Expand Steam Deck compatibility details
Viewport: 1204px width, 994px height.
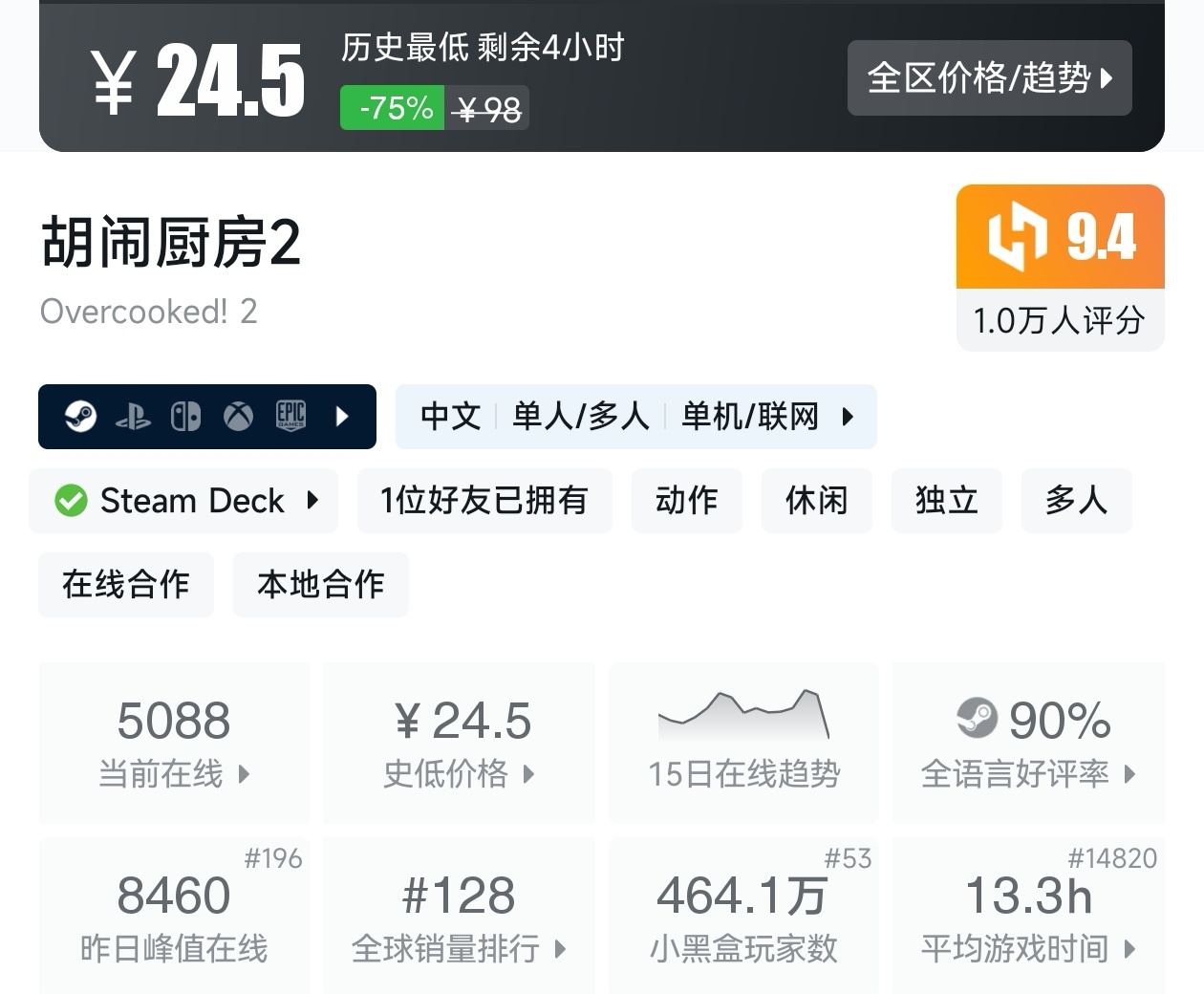tap(312, 501)
